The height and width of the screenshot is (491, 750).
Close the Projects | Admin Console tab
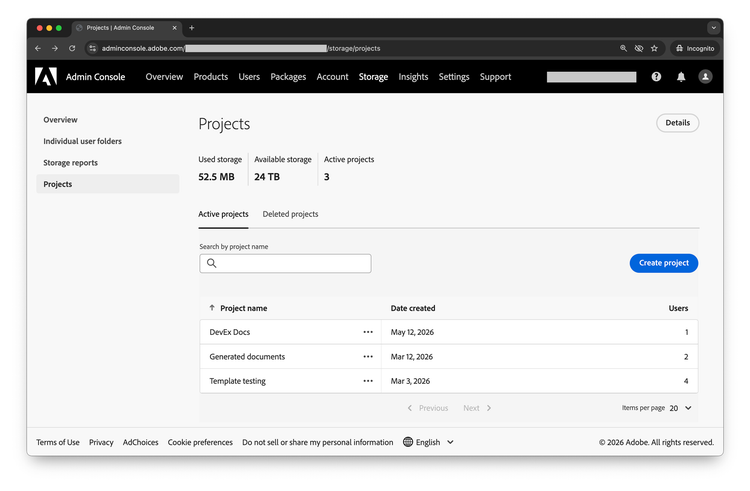point(175,28)
